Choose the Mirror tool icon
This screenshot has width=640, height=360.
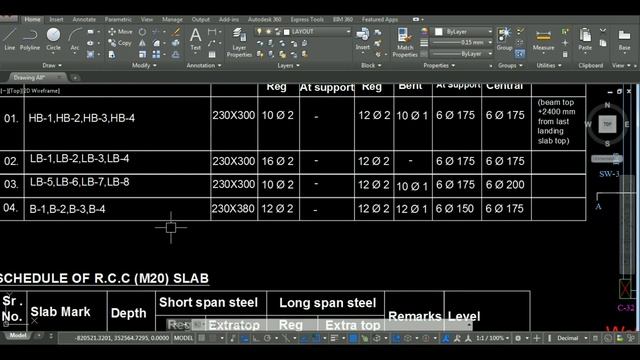pos(142,42)
